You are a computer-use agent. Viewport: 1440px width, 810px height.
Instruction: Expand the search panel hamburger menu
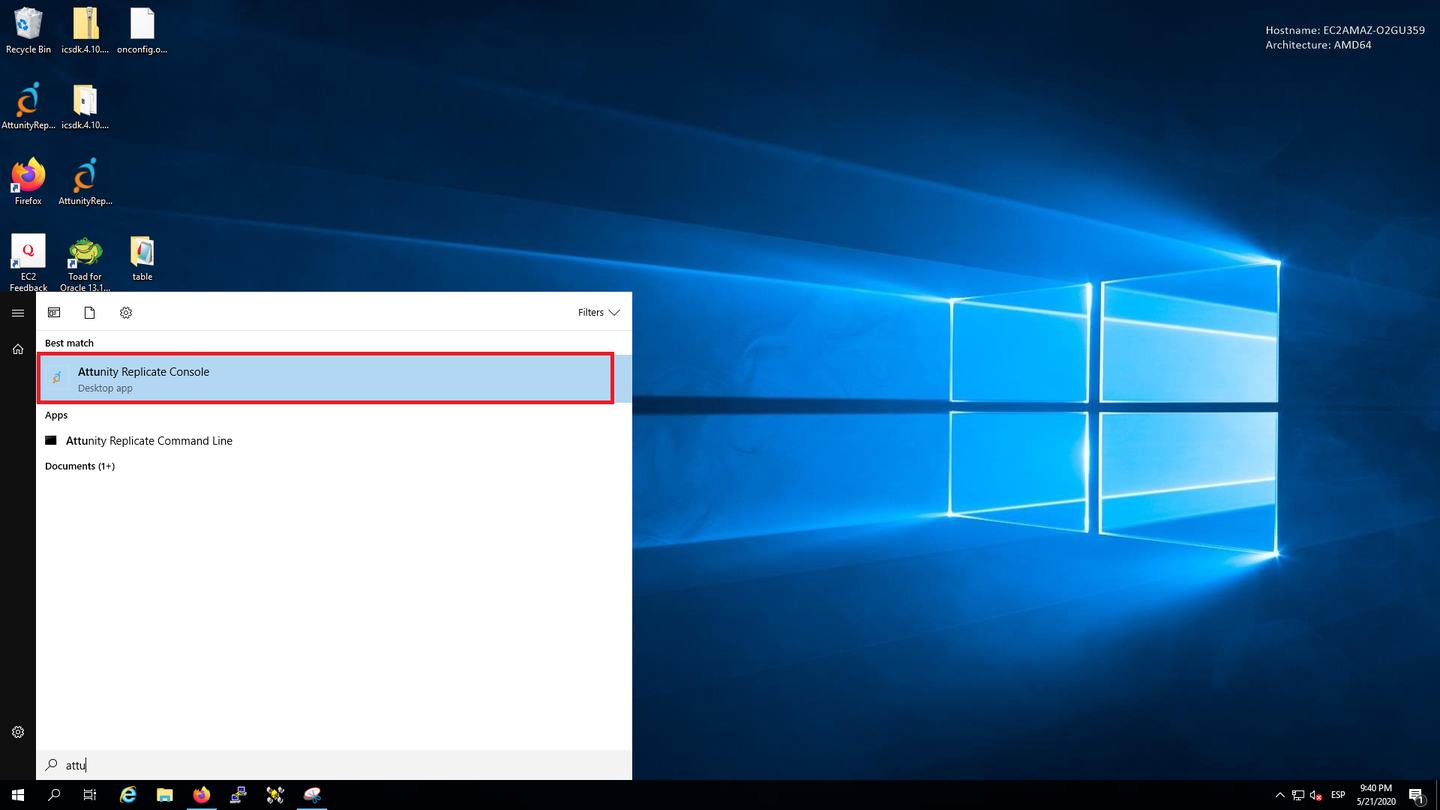click(x=18, y=313)
